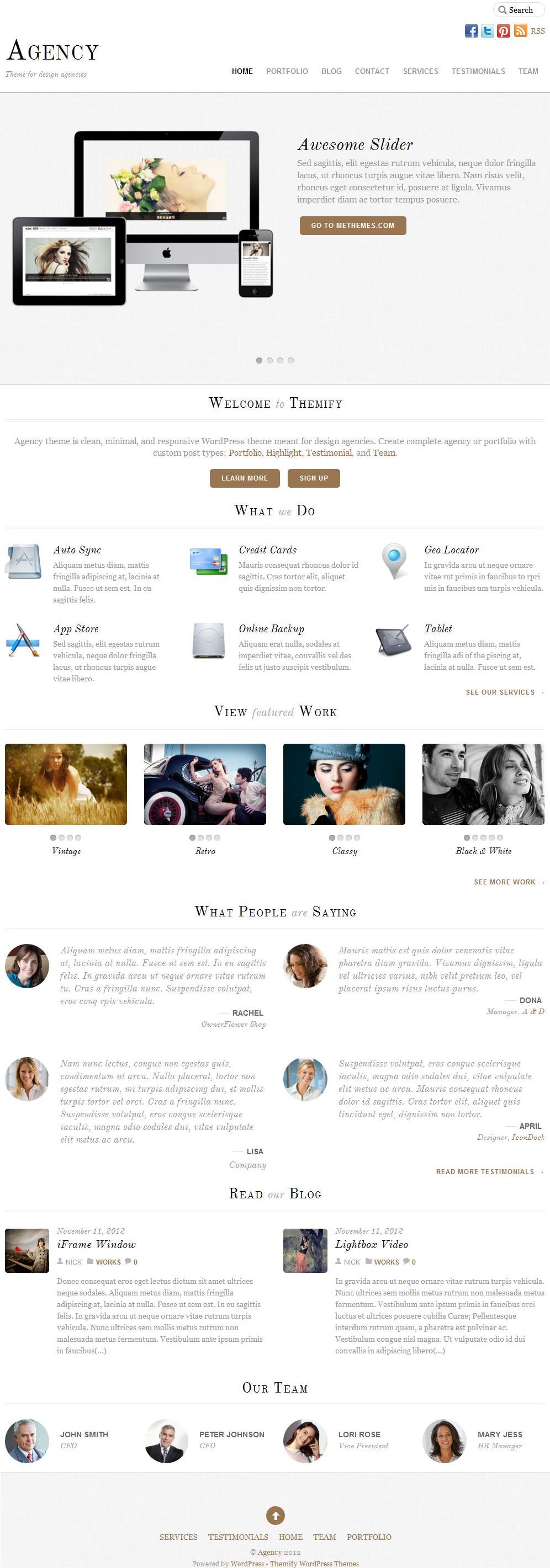
Task: Click the Geo Locator pin icon
Action: (394, 561)
